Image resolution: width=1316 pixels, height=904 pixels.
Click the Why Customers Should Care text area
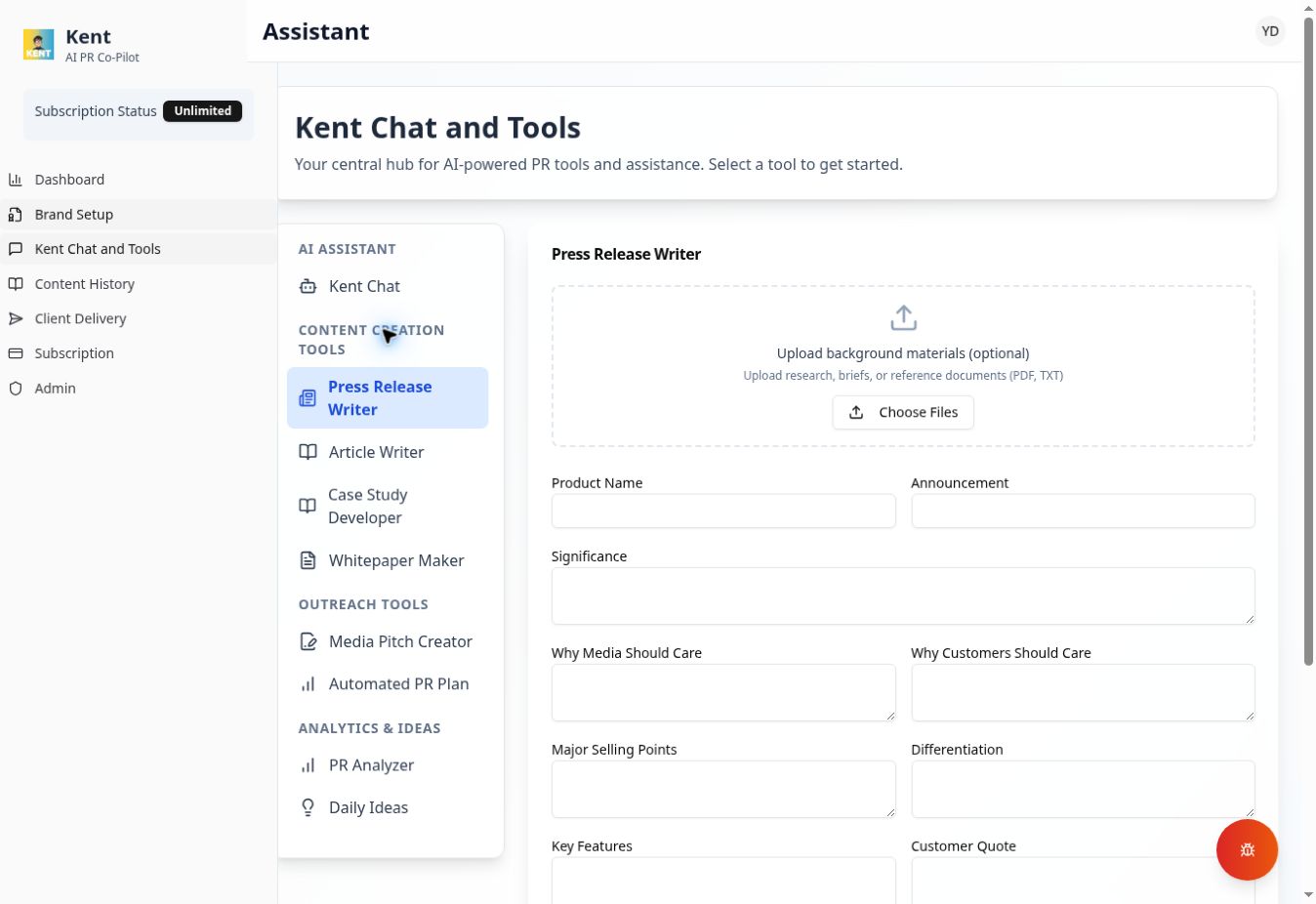point(1083,692)
